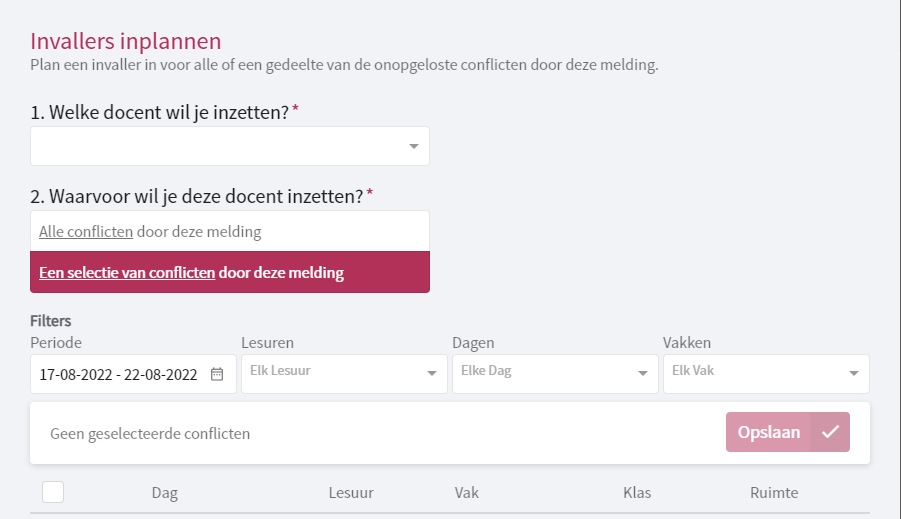This screenshot has width=901, height=519.
Task: Sort by the Dag column header
Action: pyautogui.click(x=165, y=493)
